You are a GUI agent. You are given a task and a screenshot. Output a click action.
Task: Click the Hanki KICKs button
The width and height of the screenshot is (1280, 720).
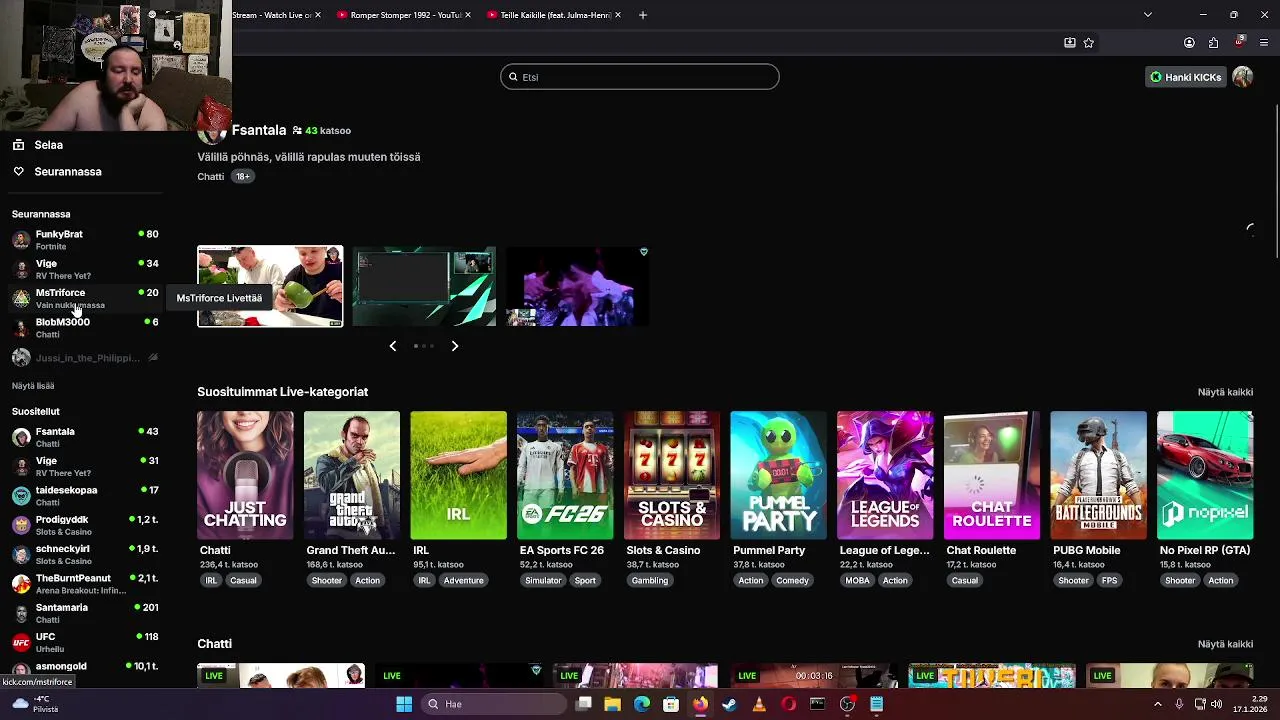(1186, 77)
